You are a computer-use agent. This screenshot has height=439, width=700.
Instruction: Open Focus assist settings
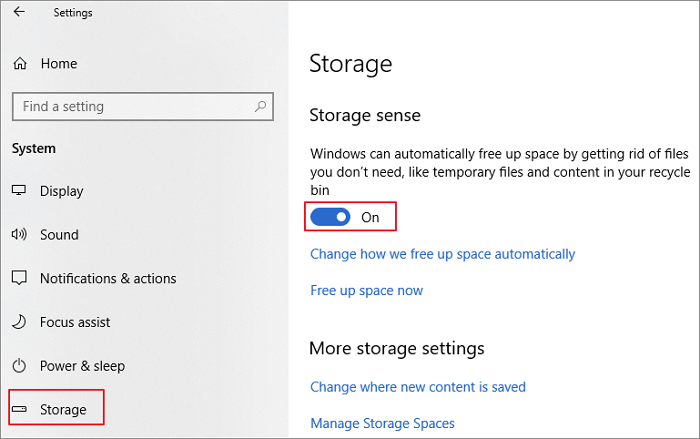pos(75,322)
